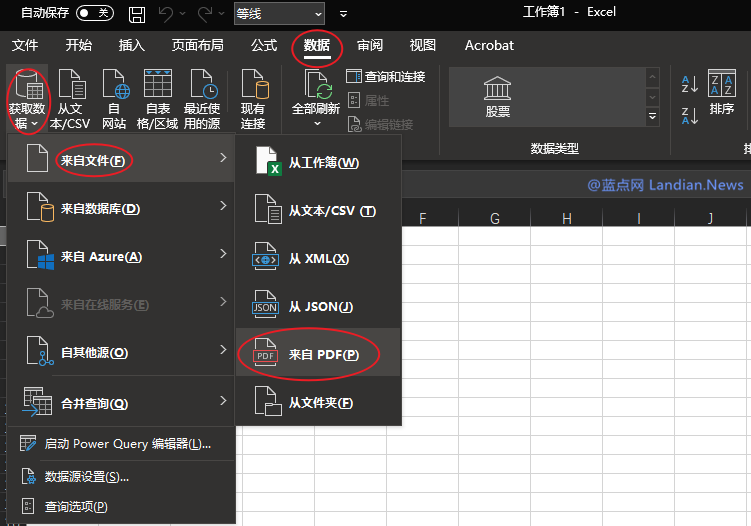Click the Redo arrow icon
The image size is (751, 526).
click(205, 14)
